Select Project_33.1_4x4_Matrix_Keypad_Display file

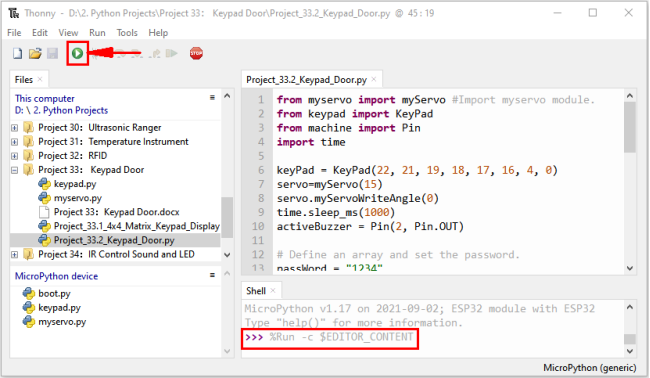(x=136, y=226)
